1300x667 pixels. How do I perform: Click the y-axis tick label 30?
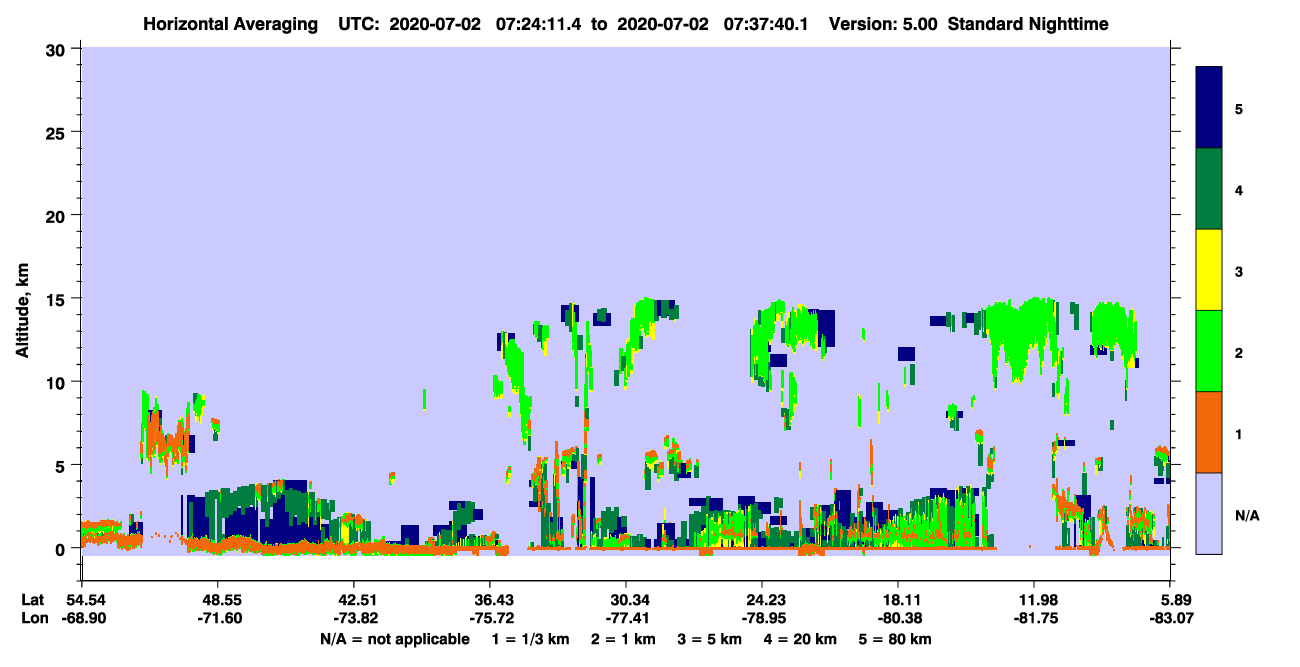pos(58,49)
